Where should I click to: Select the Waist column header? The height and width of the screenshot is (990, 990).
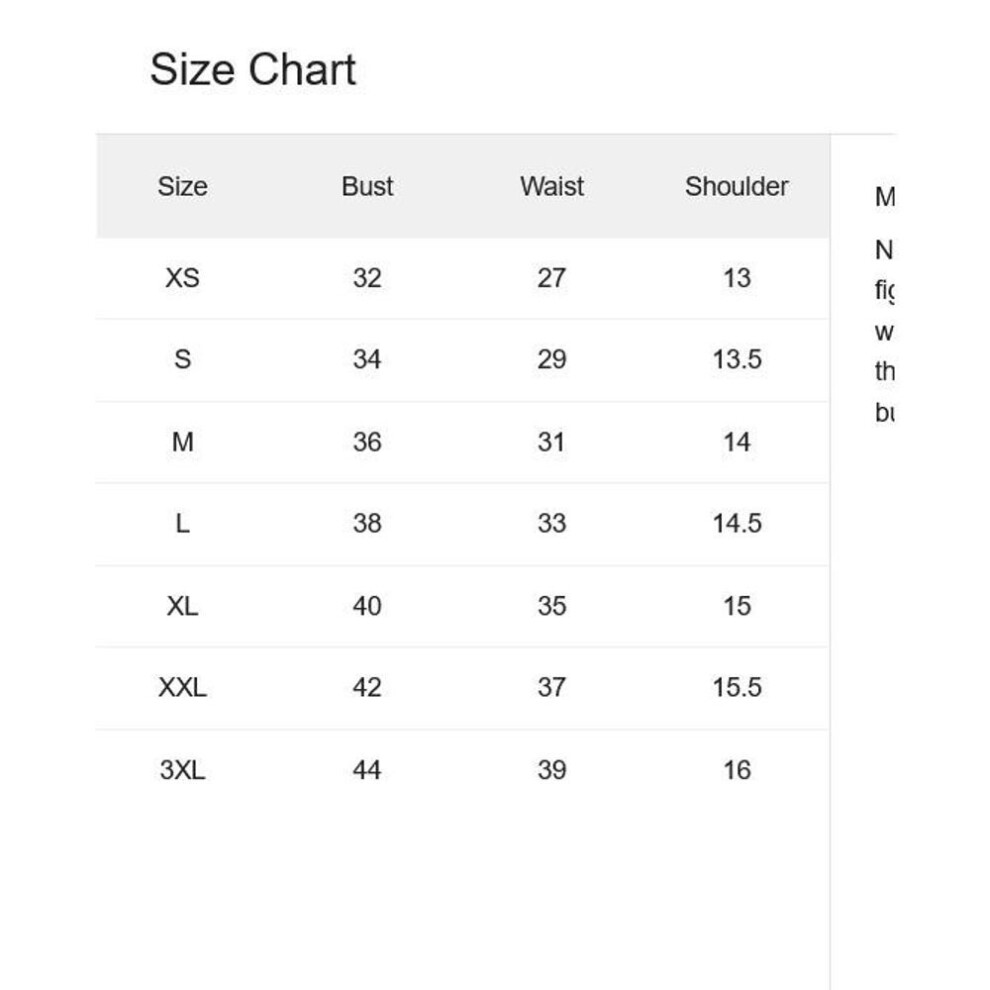pos(552,186)
